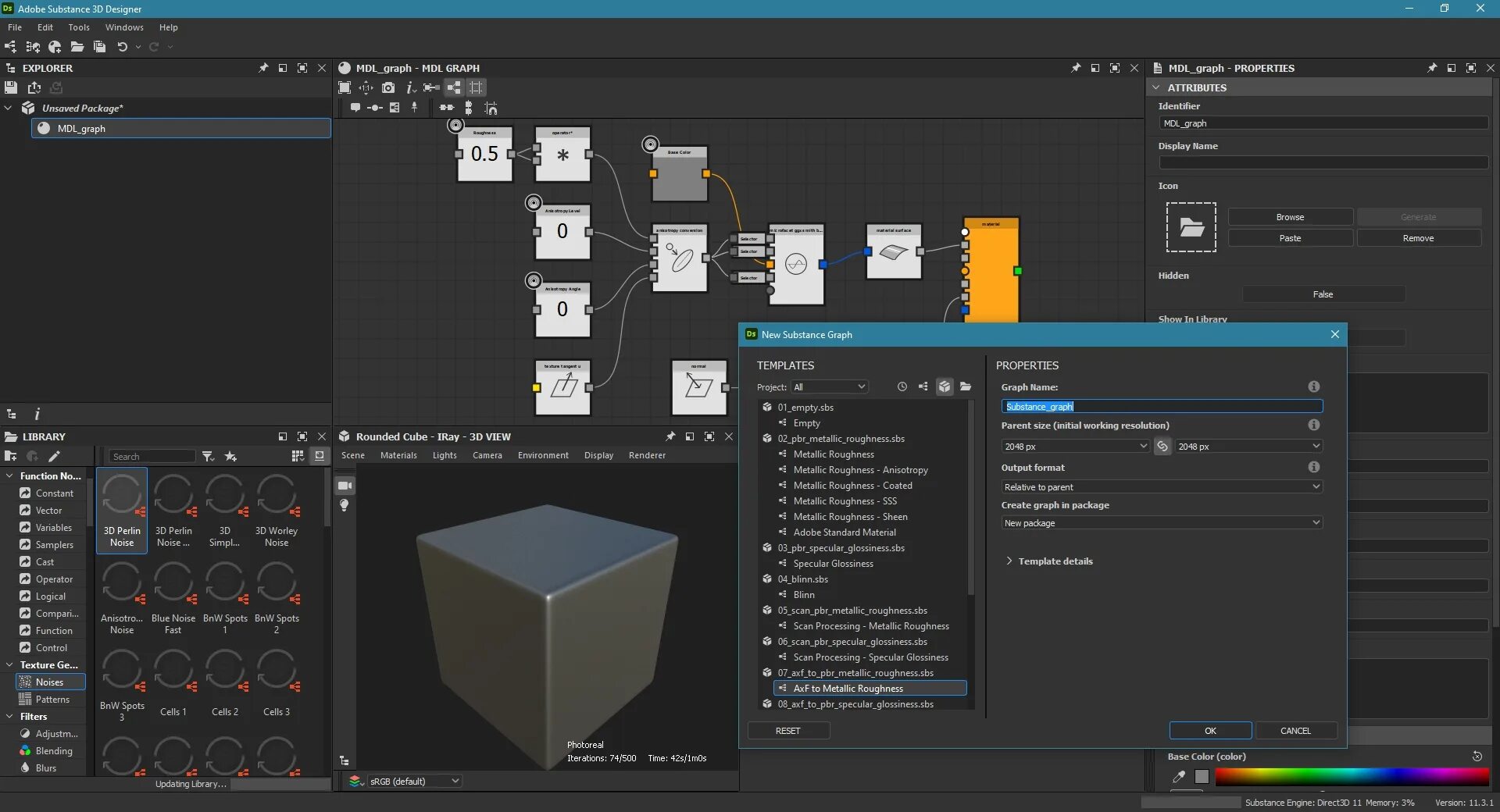The height and width of the screenshot is (812, 1500).
Task: Click the Explorer publish/export package icon
Action: pyautogui.click(x=34, y=87)
